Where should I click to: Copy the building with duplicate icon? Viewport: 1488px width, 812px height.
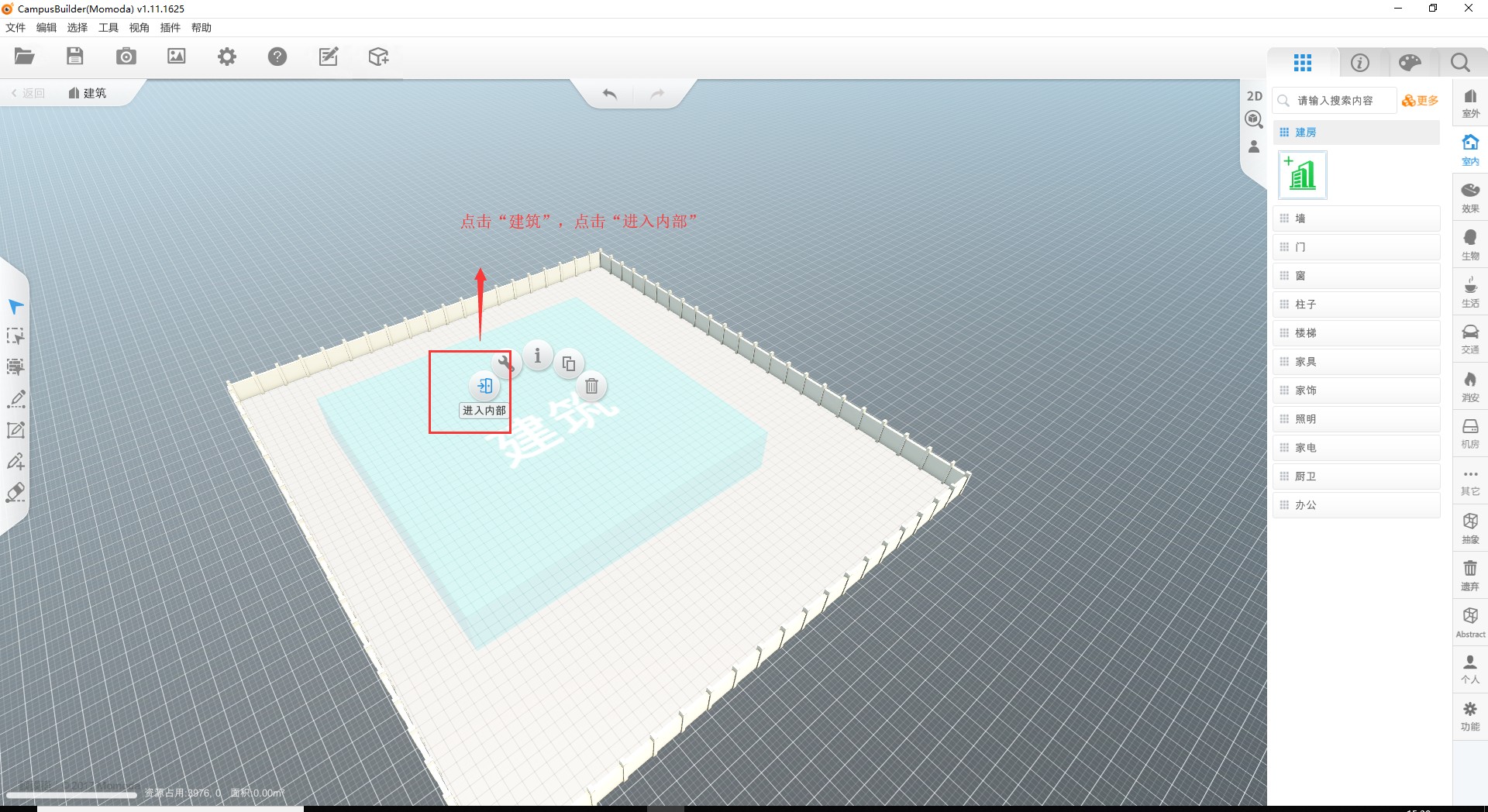(x=569, y=363)
